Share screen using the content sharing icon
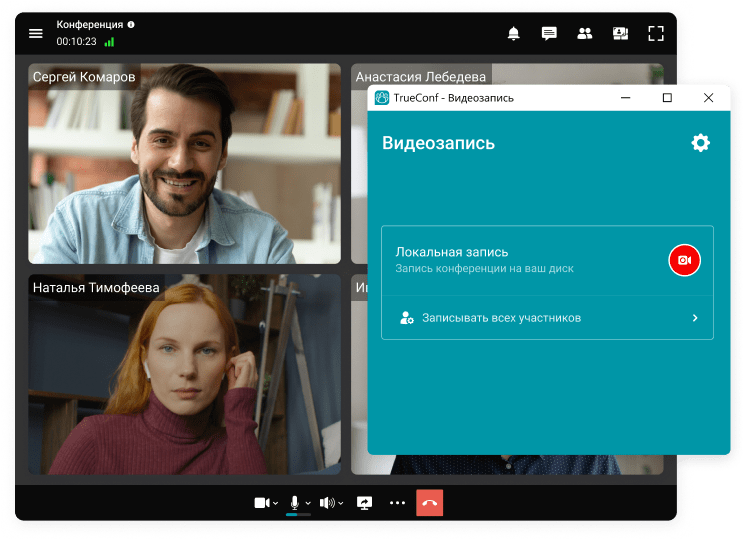Viewport: 745px width, 540px height. pyautogui.click(x=364, y=502)
